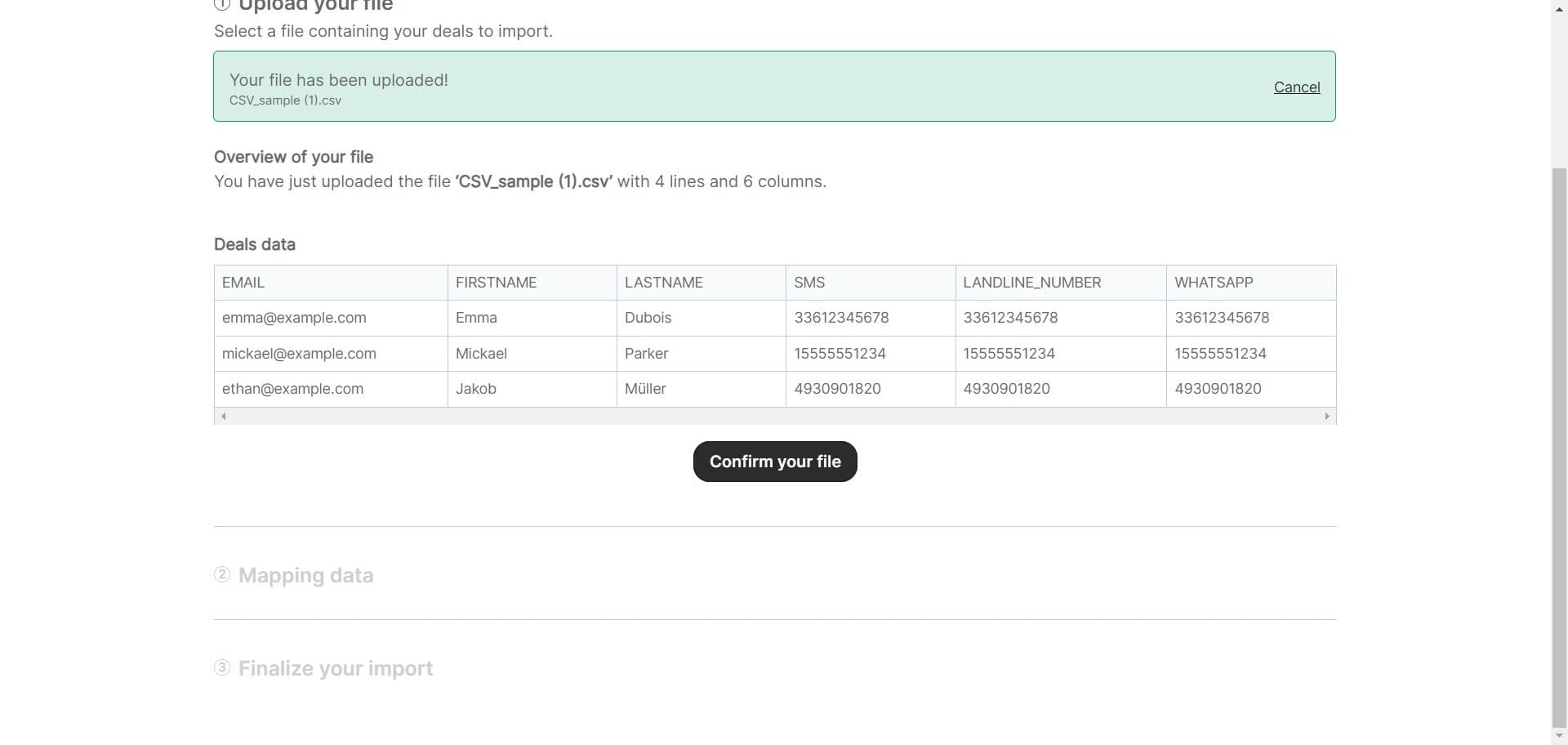Click the CSV_sample (1).csv file name
1568x745 pixels.
[284, 100]
